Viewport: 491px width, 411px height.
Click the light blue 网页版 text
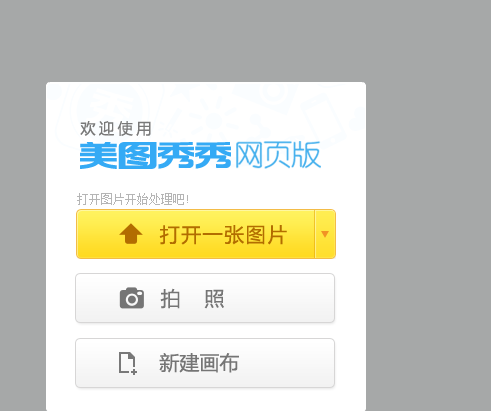(278, 155)
